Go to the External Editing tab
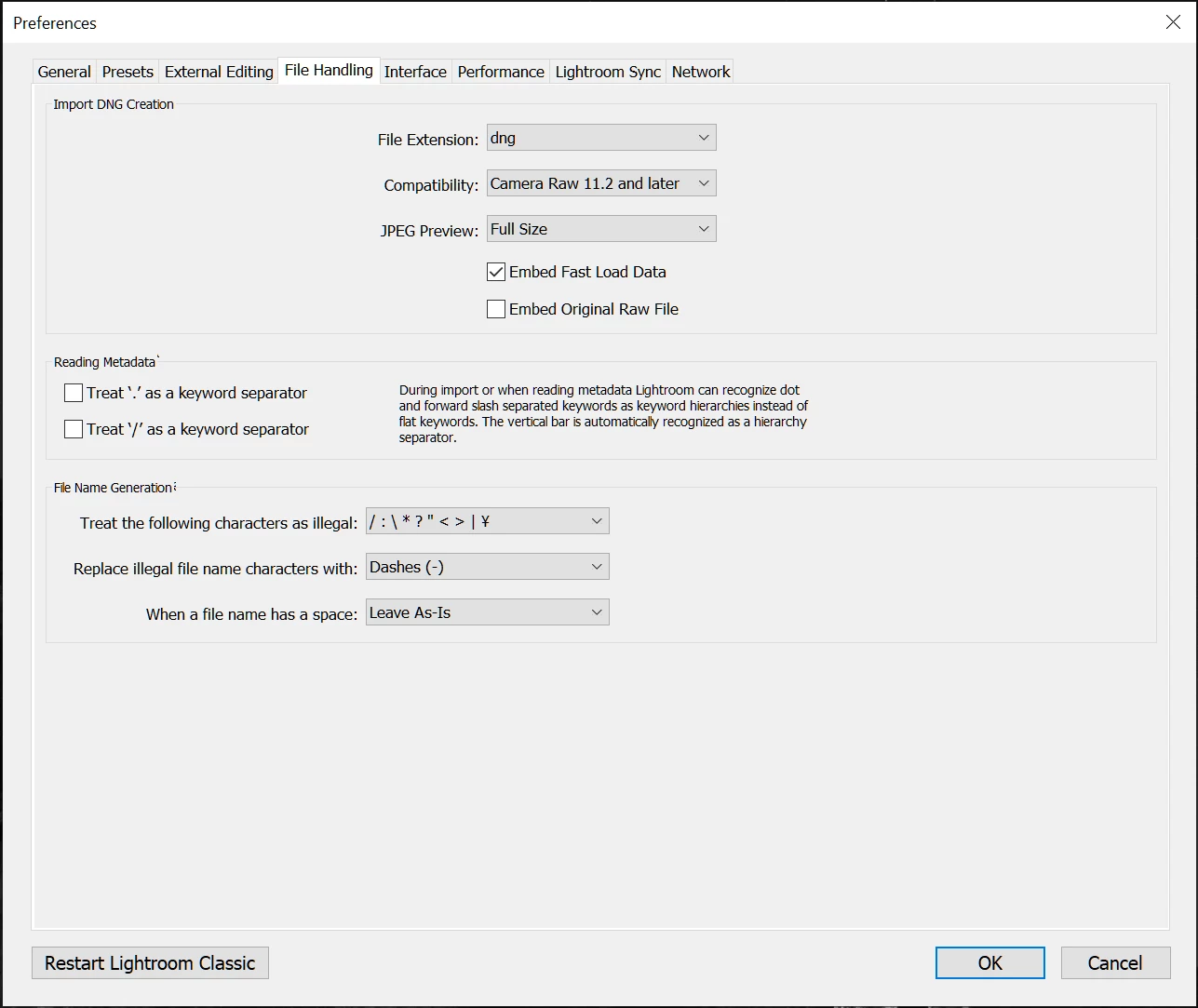The height and width of the screenshot is (1008, 1198). tap(219, 72)
